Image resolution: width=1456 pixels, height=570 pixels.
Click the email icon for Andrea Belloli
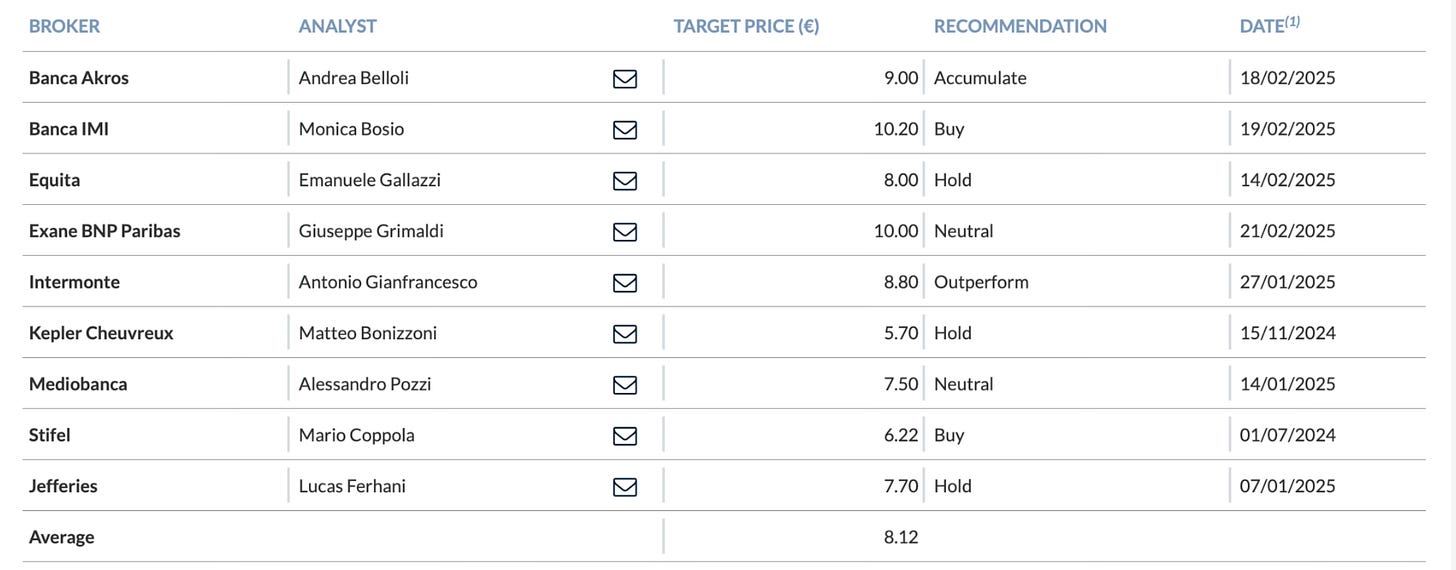[625, 78]
